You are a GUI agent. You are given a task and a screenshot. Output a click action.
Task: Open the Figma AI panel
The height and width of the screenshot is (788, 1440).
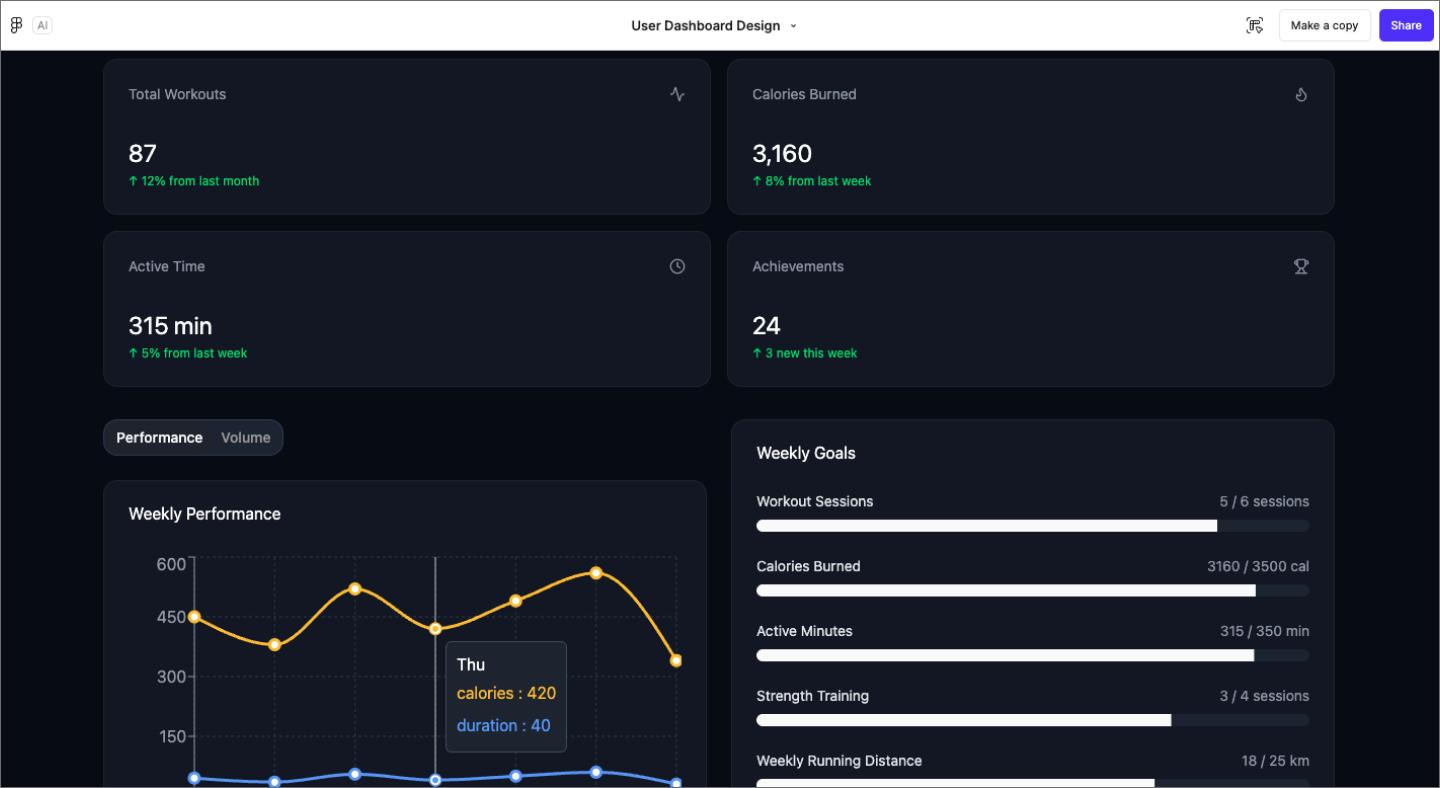click(x=42, y=25)
